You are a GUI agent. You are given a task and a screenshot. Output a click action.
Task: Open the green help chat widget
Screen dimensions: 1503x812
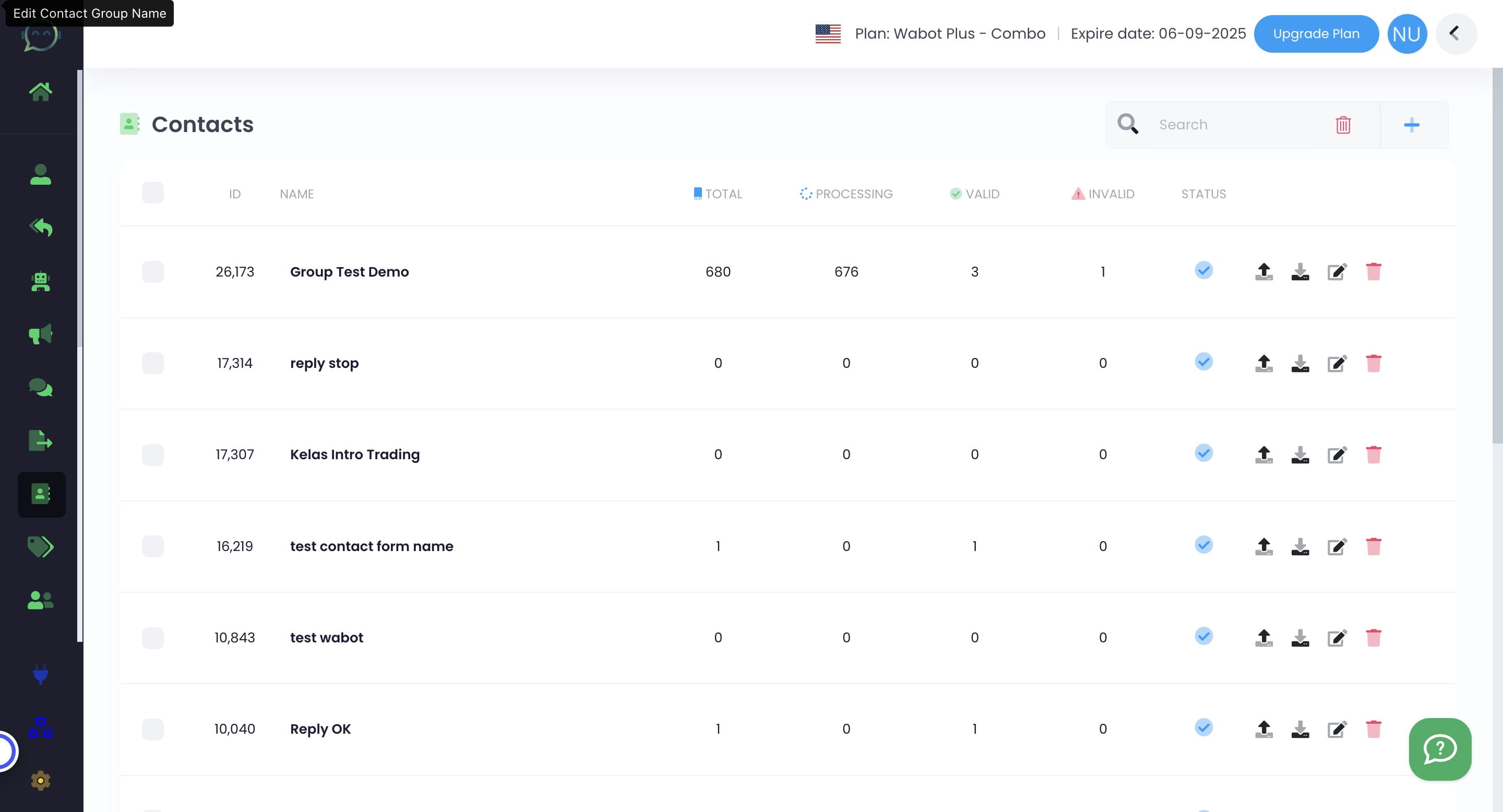coord(1440,749)
